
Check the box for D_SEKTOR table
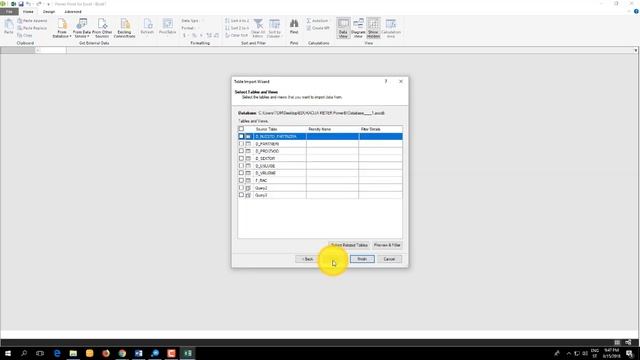pos(241,158)
